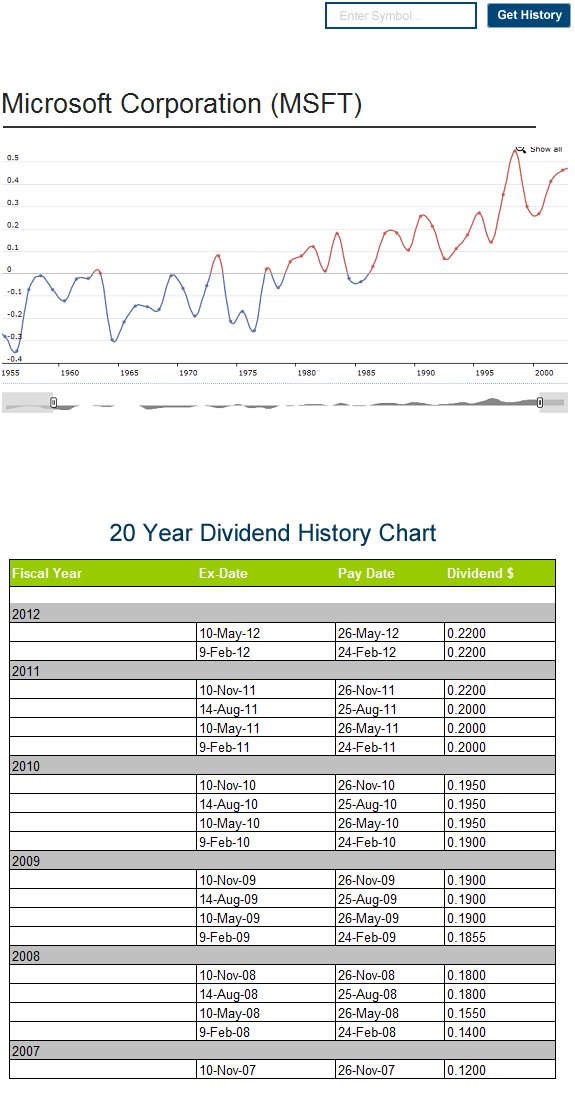Select the 9-Feb-11 ex-date cell
This screenshot has height=1100, width=575.
pyautogui.click(x=266, y=746)
